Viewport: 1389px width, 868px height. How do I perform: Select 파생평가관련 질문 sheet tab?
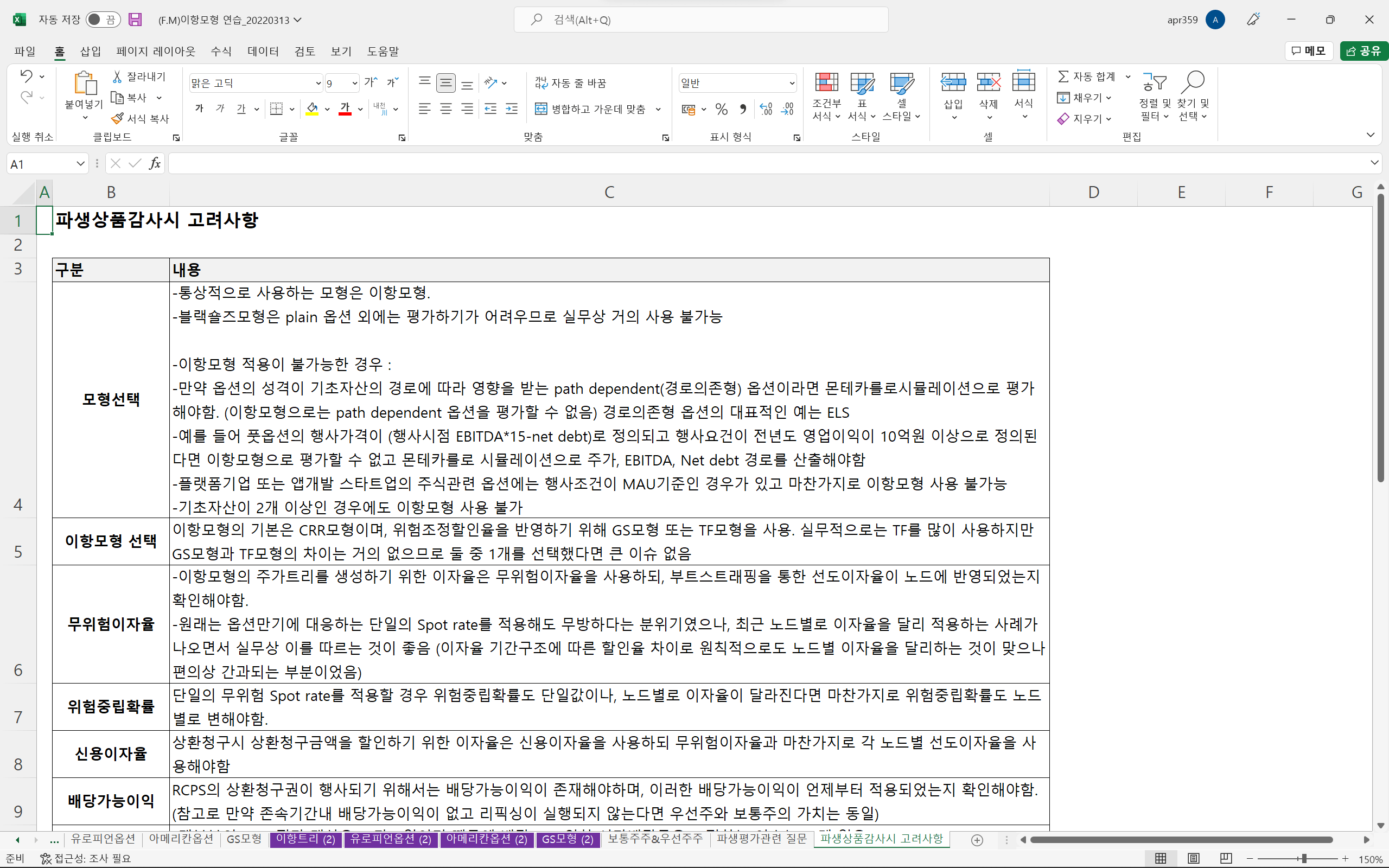click(762, 839)
